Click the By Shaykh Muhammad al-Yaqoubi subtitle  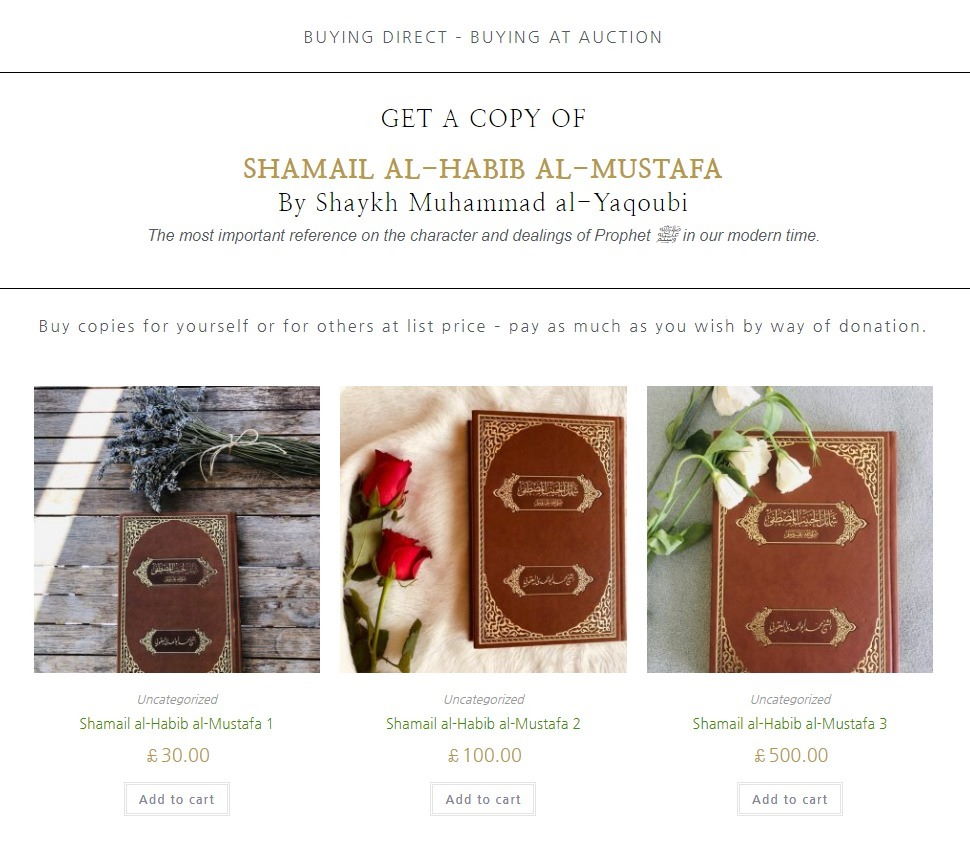[483, 203]
